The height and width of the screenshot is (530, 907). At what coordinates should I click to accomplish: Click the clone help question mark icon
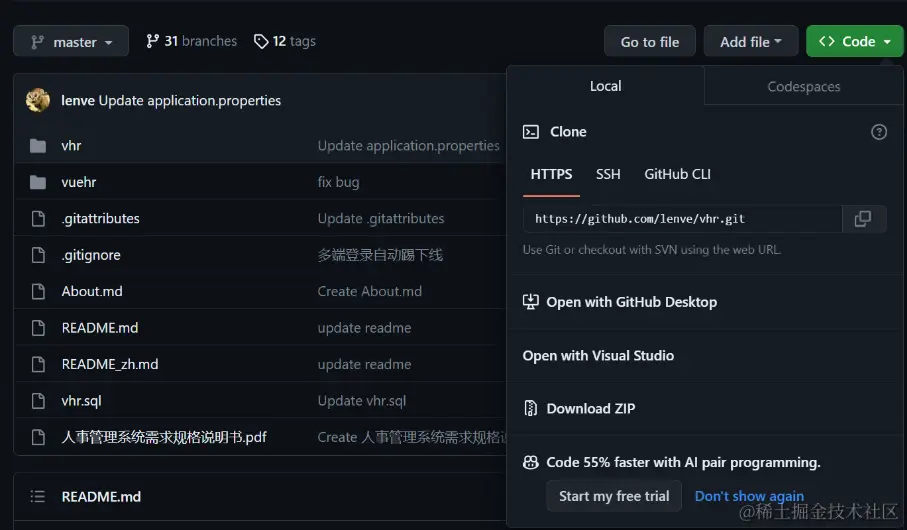879,132
